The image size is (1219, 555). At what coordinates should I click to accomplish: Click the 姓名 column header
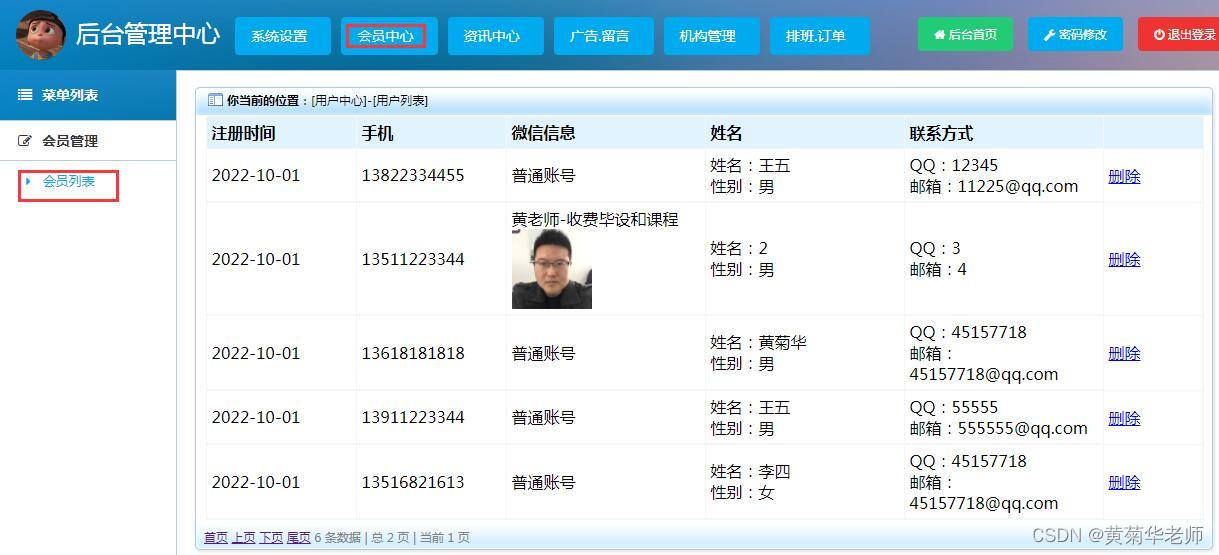(726, 133)
